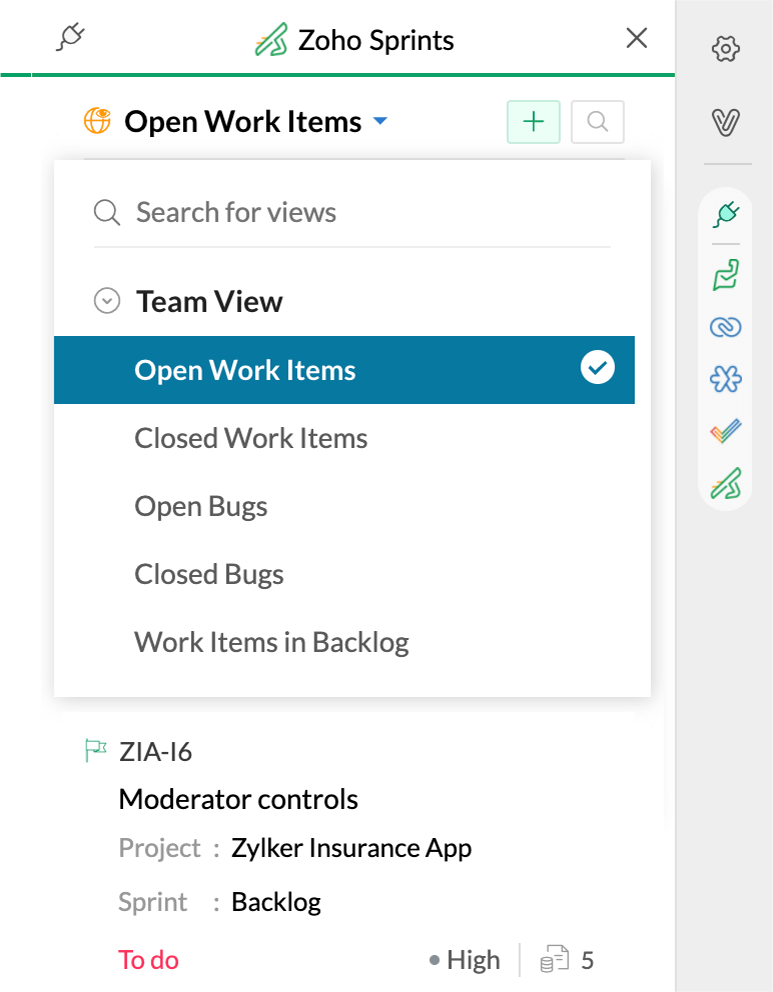Viewport: 773px width, 992px height.
Task: Open settings gear in right sidebar
Action: [x=725, y=48]
